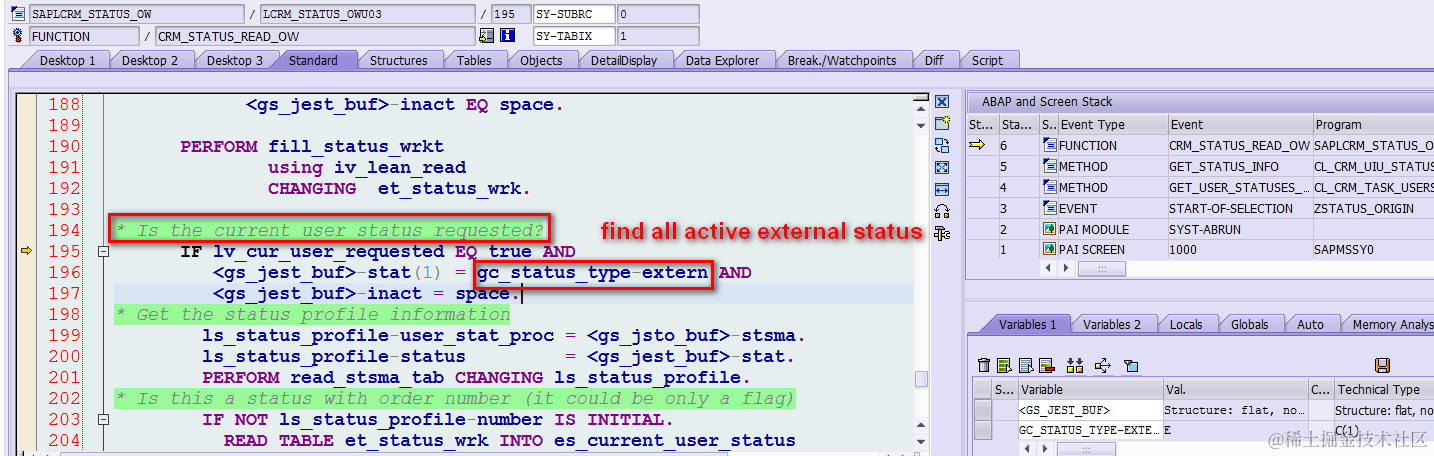Click the horizontal maximize arrows icon
1434x456 pixels.
[x=941, y=190]
